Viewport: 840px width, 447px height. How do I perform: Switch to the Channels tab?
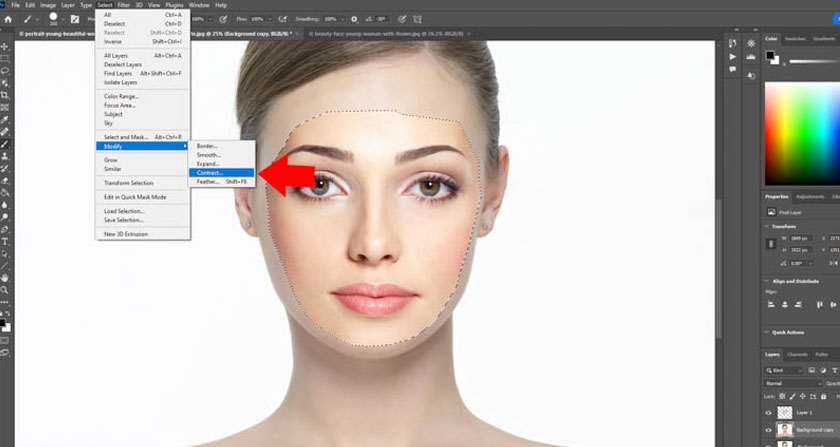(x=798, y=355)
